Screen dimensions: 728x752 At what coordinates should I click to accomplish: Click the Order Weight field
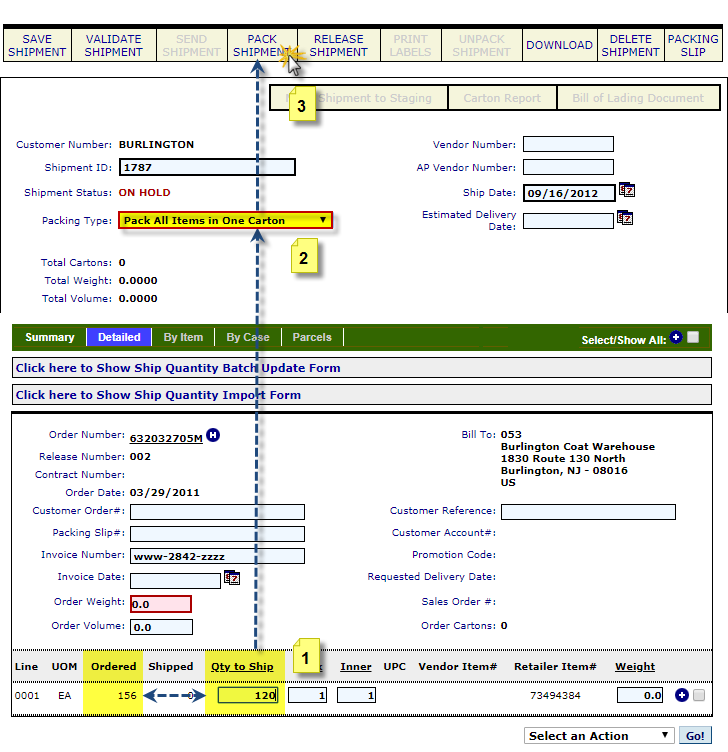[x=161, y=604]
